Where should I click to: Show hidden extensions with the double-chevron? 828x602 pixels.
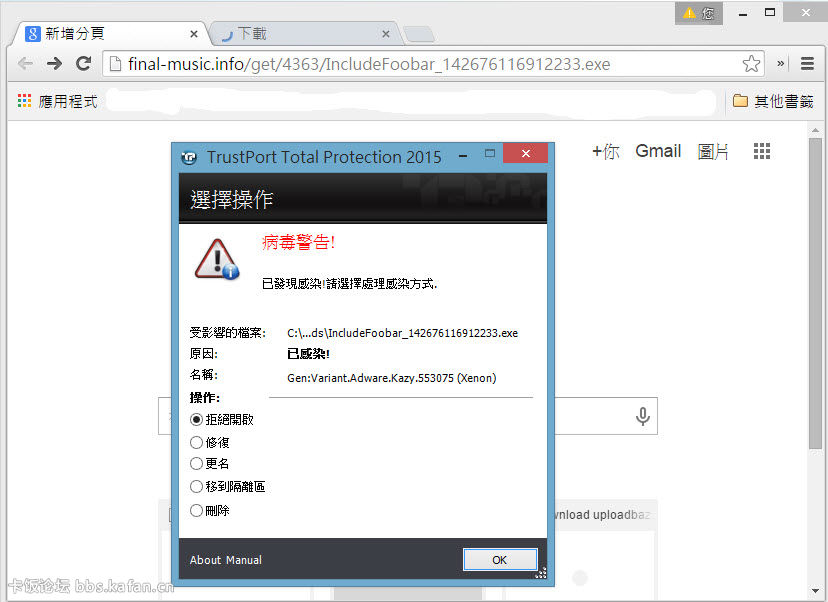(x=780, y=64)
